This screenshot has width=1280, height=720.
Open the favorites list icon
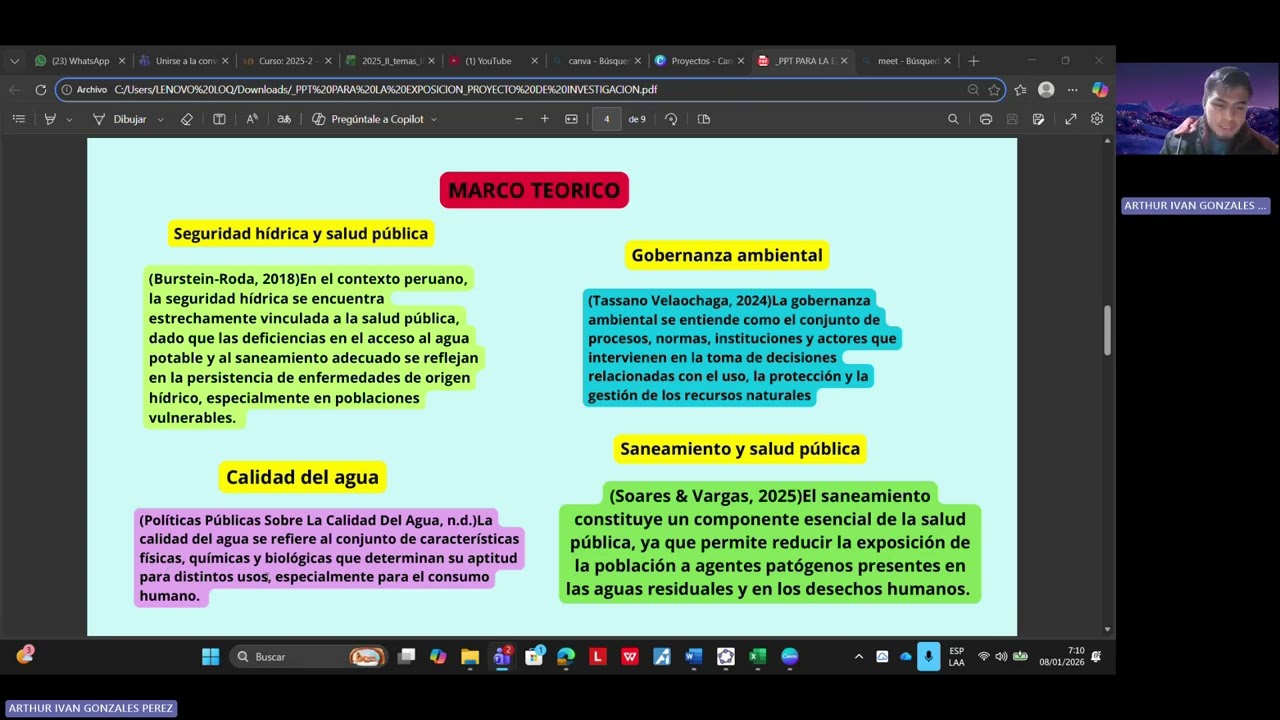tap(1020, 90)
